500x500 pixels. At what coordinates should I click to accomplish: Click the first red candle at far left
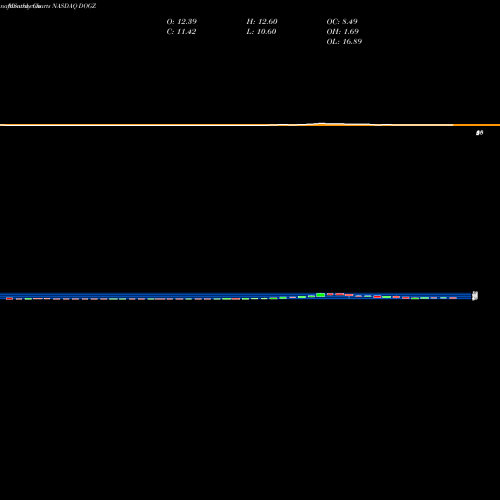coord(9,298)
